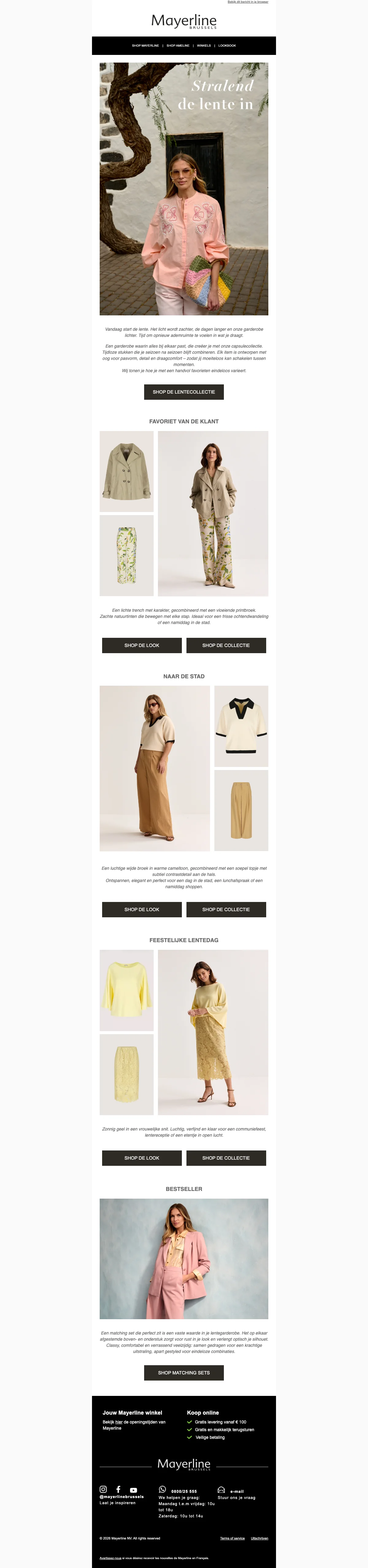
Task: Click the Uitschrijven unsubscribe link
Action: click(260, 1538)
